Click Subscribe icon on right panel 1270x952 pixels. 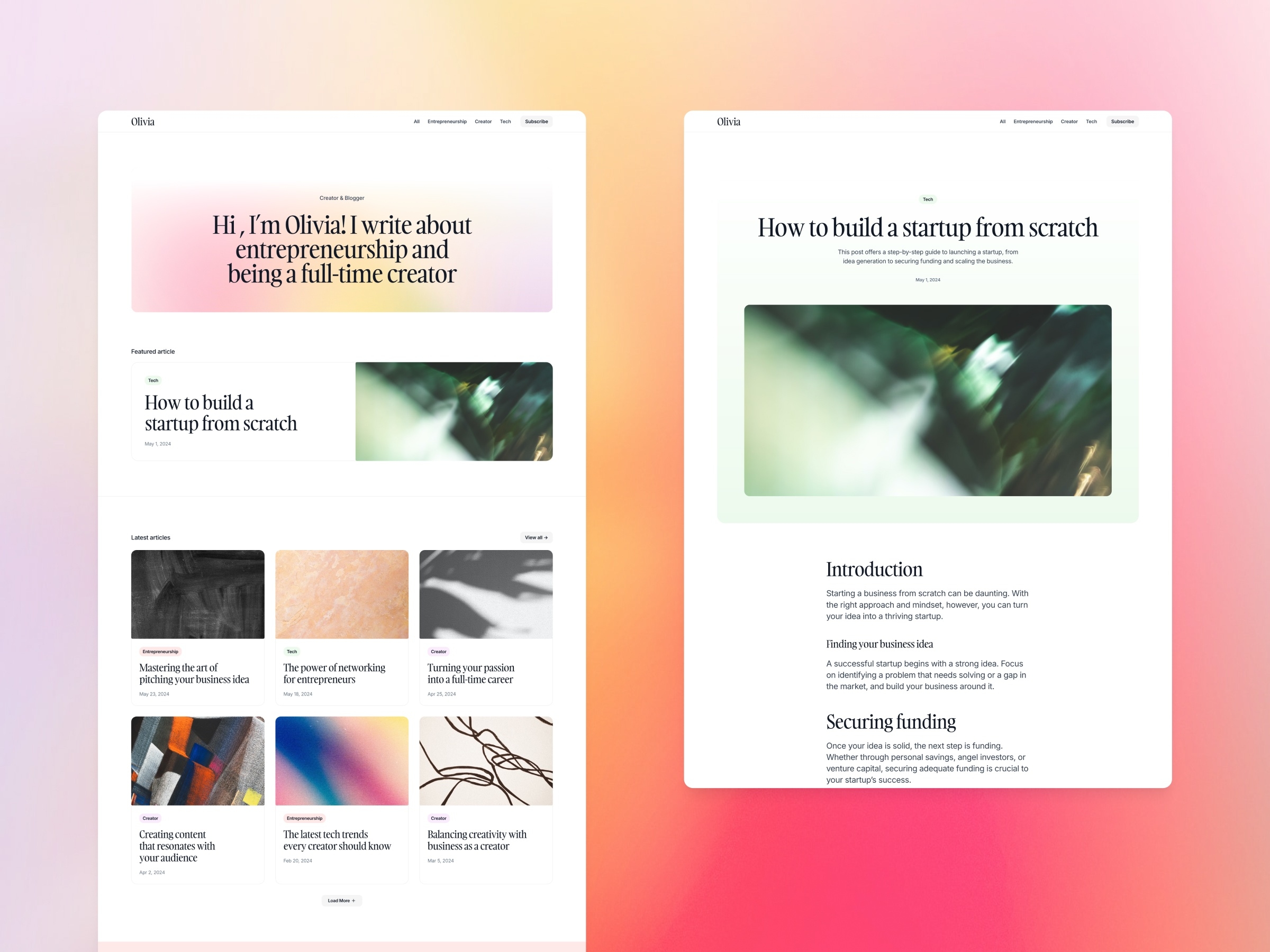tap(1122, 121)
